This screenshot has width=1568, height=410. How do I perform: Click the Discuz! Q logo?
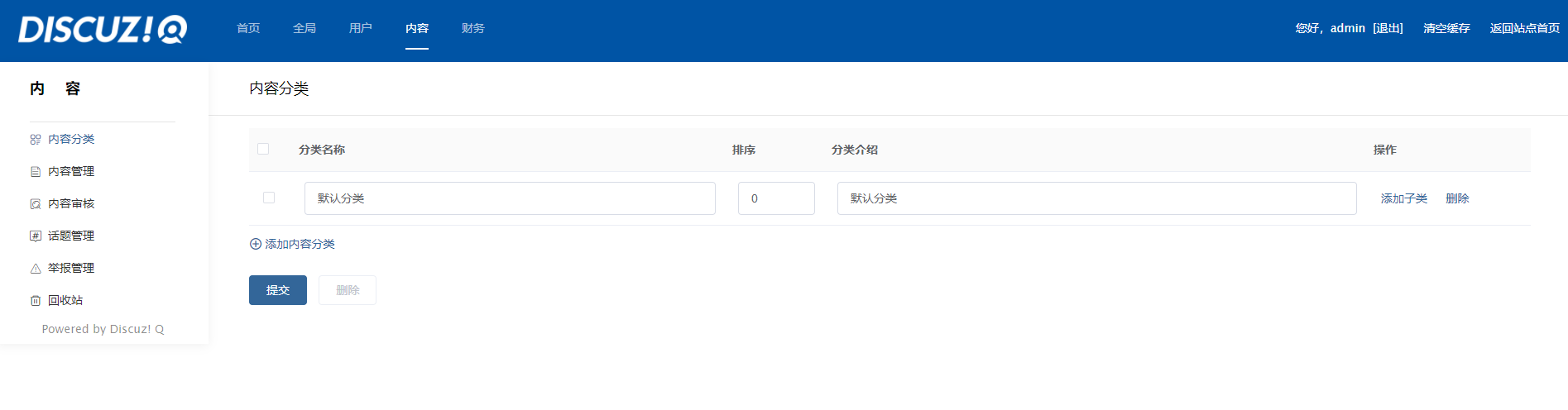(103, 29)
